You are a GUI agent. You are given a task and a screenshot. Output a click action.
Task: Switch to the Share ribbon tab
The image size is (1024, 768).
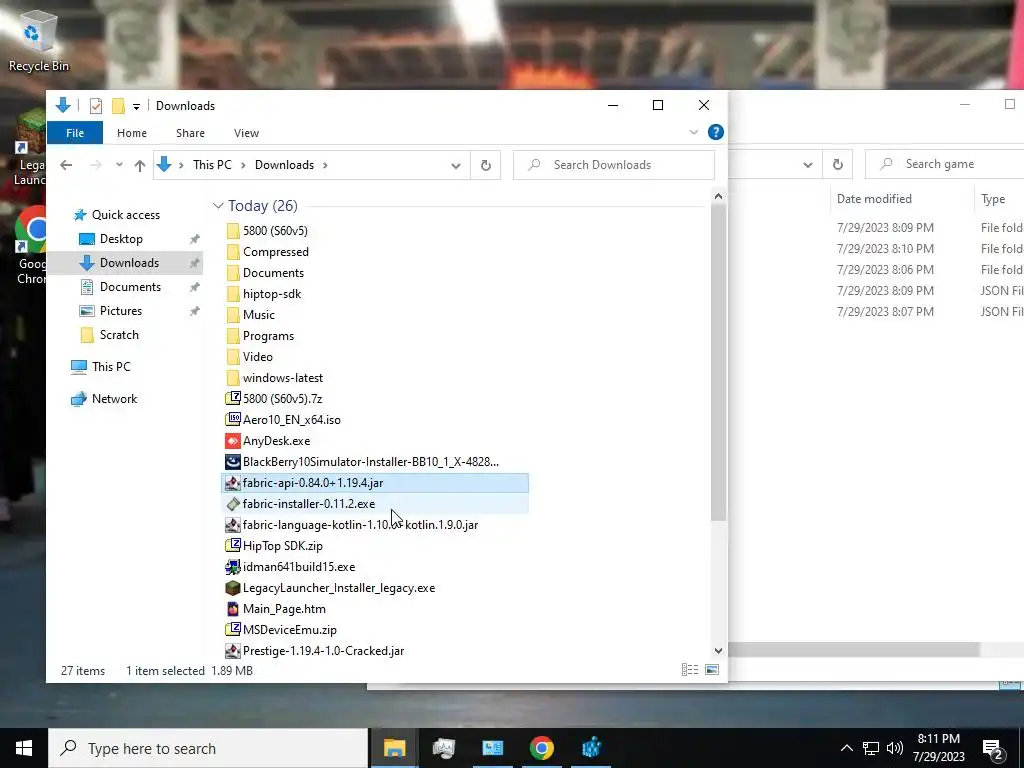pos(190,133)
